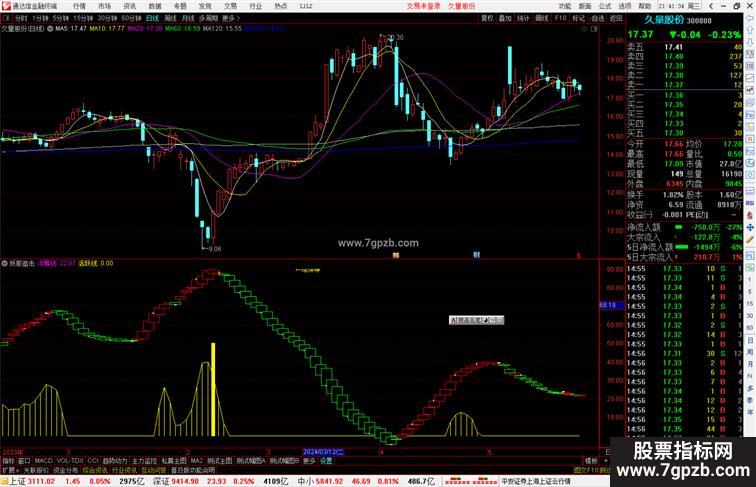The height and width of the screenshot is (487, 756).
Task: Select the 主力监控 indicator tab
Action: tap(145, 461)
